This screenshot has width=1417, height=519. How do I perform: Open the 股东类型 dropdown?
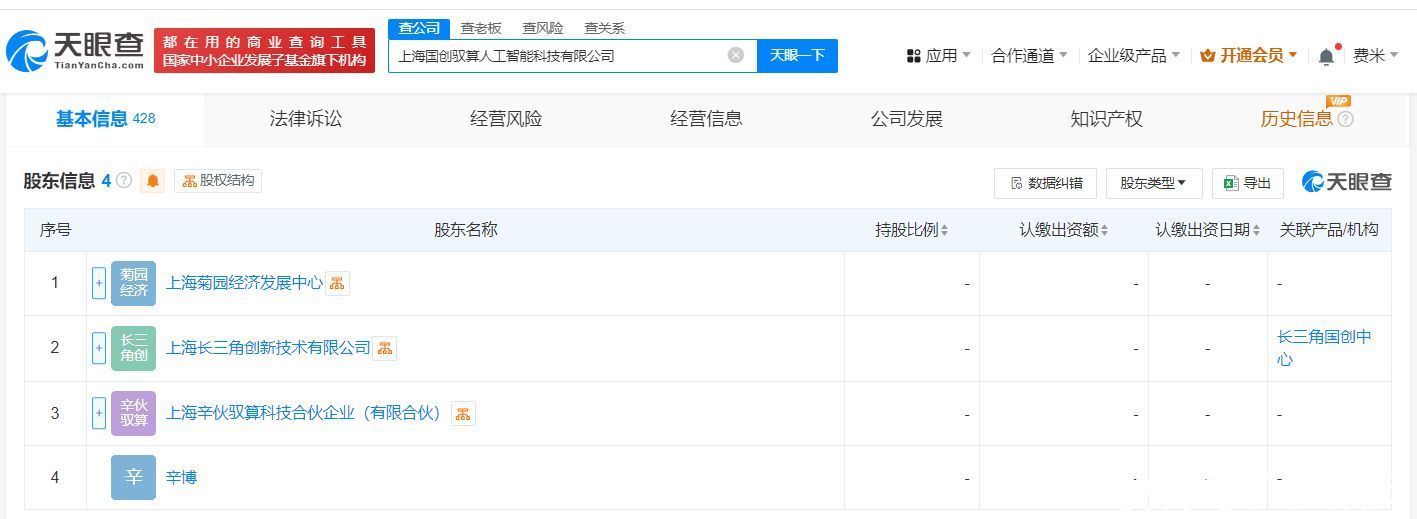[x=1153, y=183]
